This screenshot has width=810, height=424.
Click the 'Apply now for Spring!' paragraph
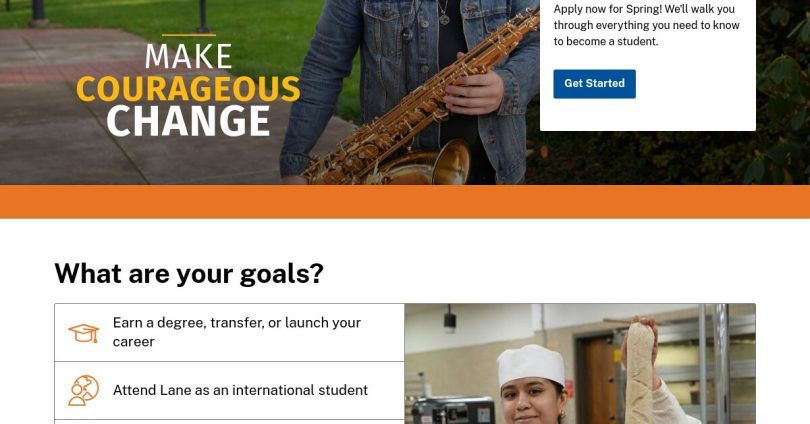click(646, 25)
